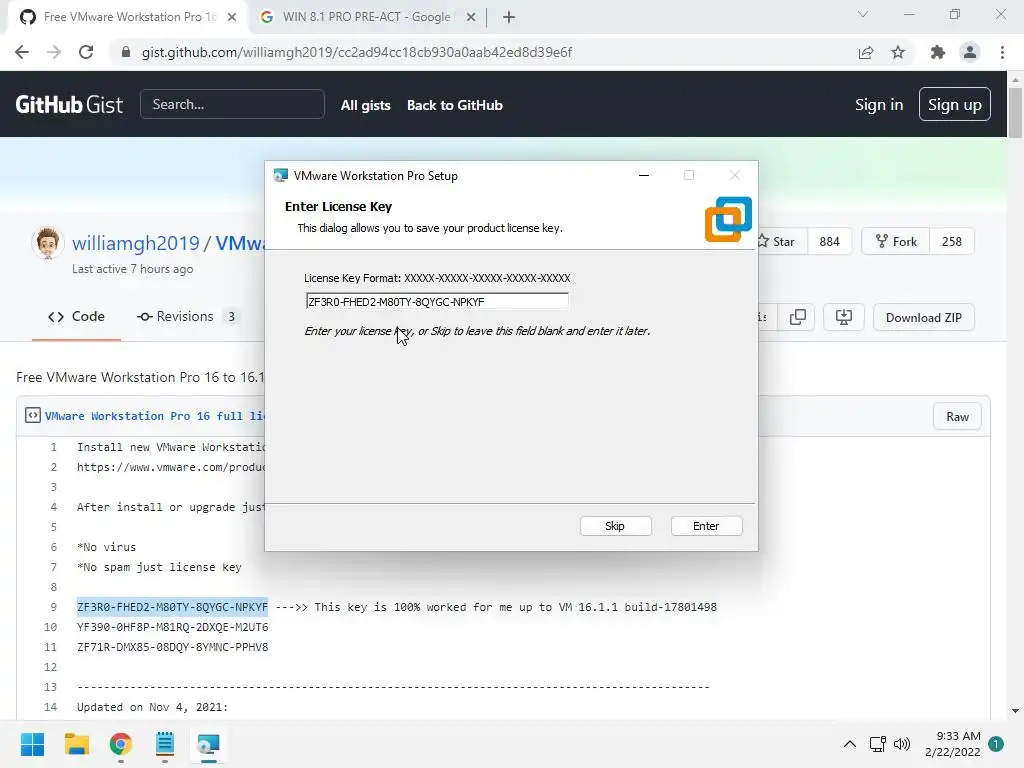Viewport: 1024px width, 768px height.
Task: Click Download ZIP button
Action: (x=923, y=317)
